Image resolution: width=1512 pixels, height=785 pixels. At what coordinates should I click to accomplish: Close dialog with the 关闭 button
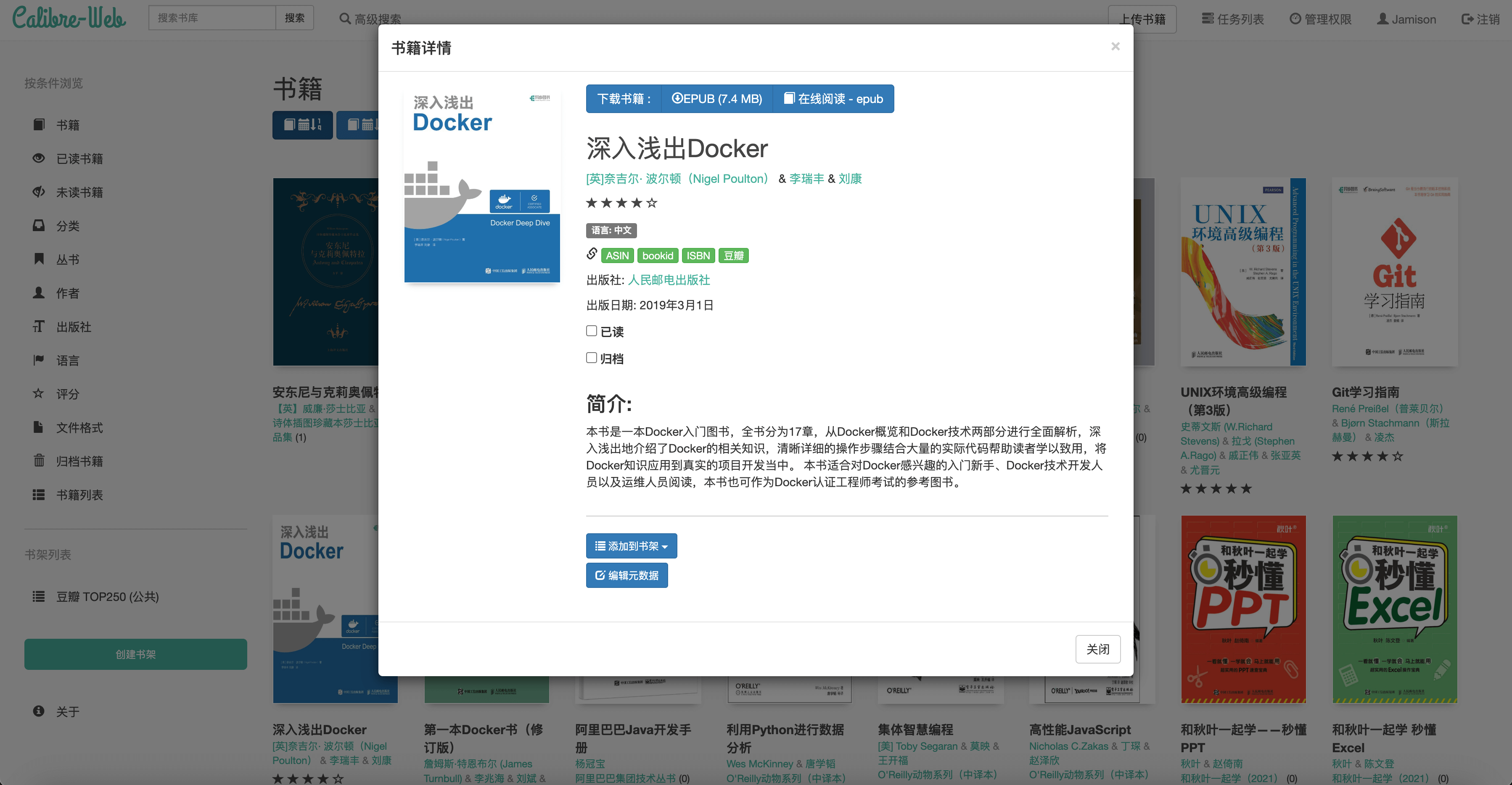click(x=1097, y=649)
